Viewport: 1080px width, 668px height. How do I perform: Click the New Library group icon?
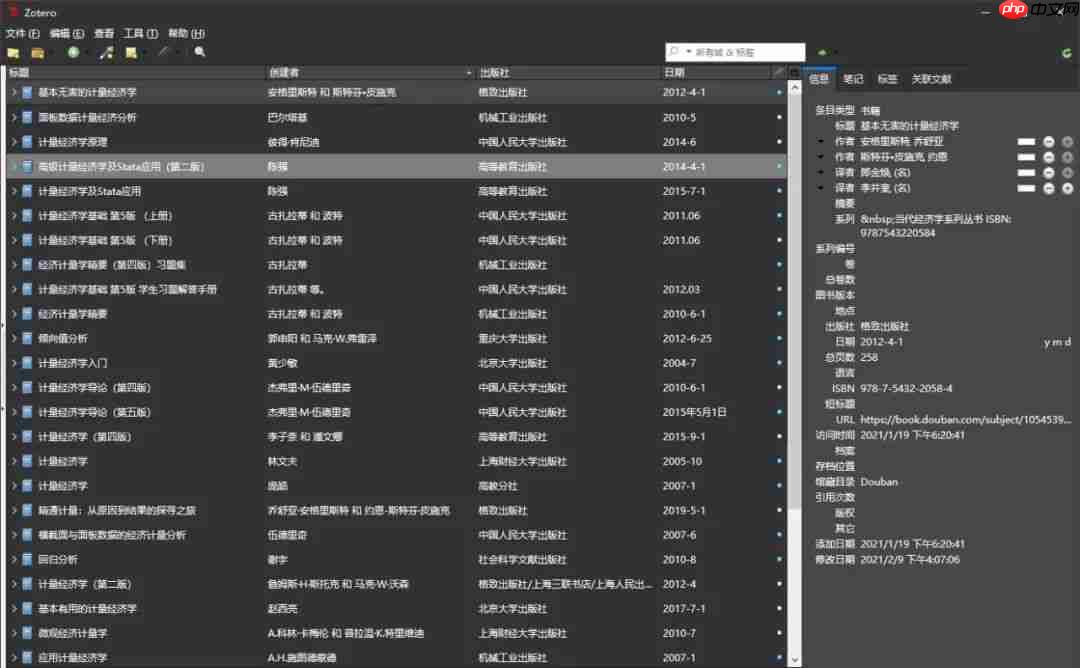point(39,50)
